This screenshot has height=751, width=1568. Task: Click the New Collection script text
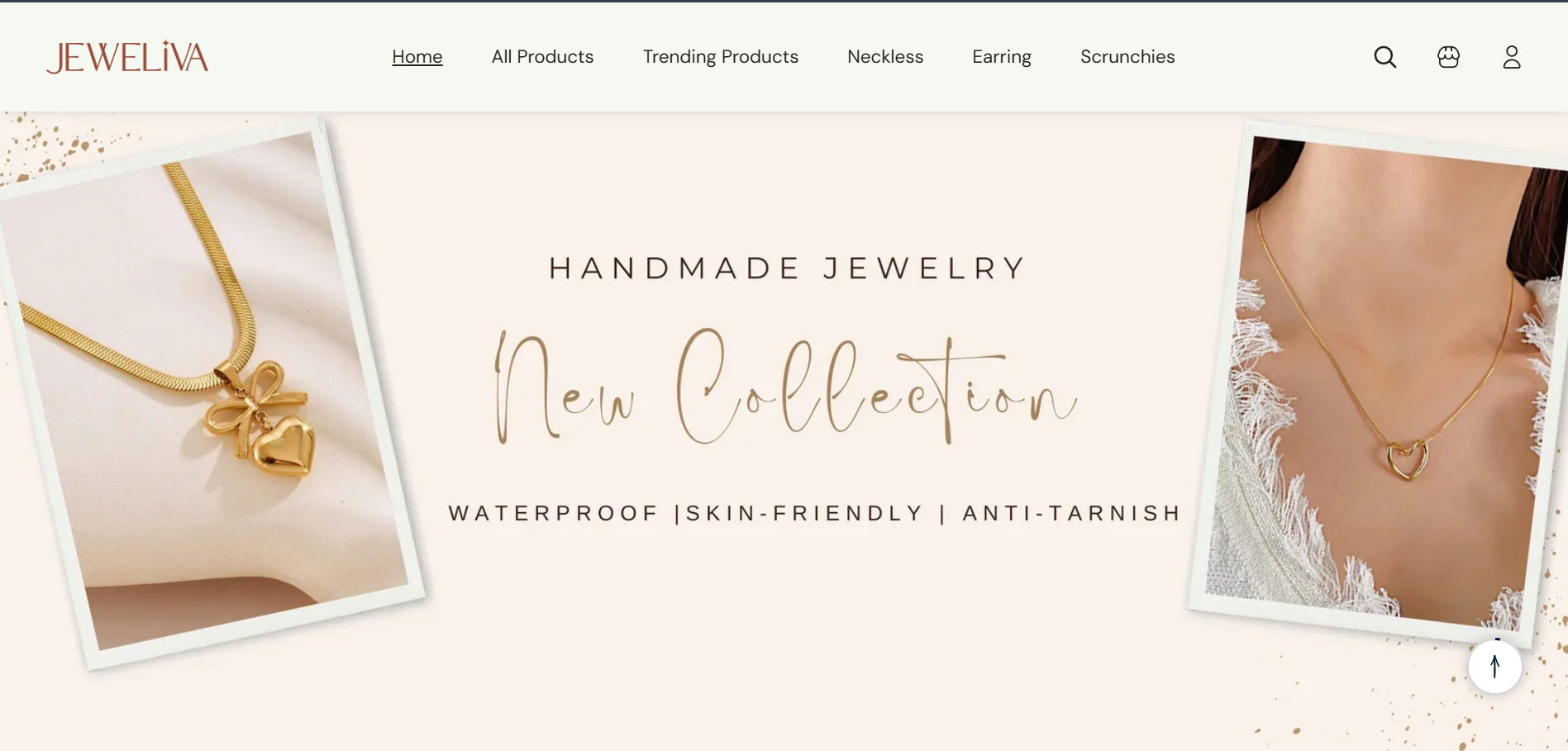[x=785, y=388]
